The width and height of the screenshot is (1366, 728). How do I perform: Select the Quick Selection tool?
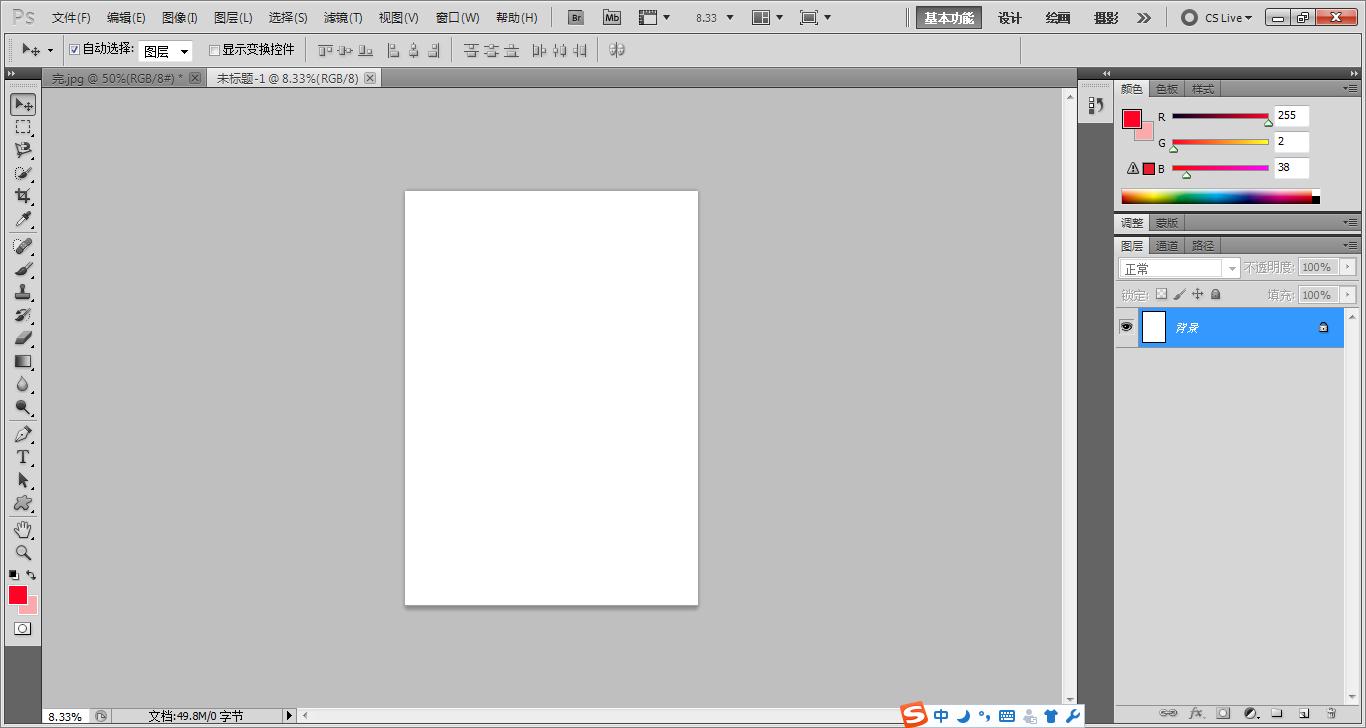(23, 173)
